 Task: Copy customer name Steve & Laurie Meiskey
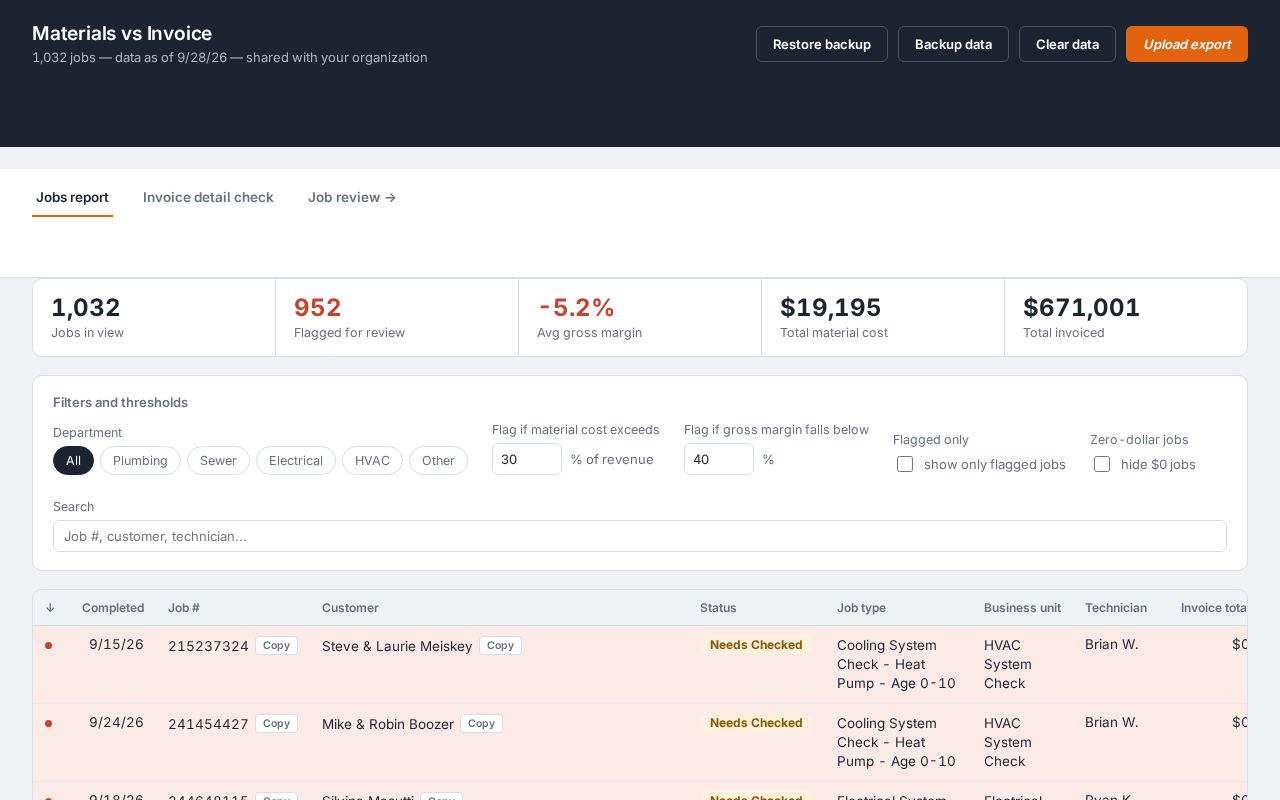click(x=500, y=646)
